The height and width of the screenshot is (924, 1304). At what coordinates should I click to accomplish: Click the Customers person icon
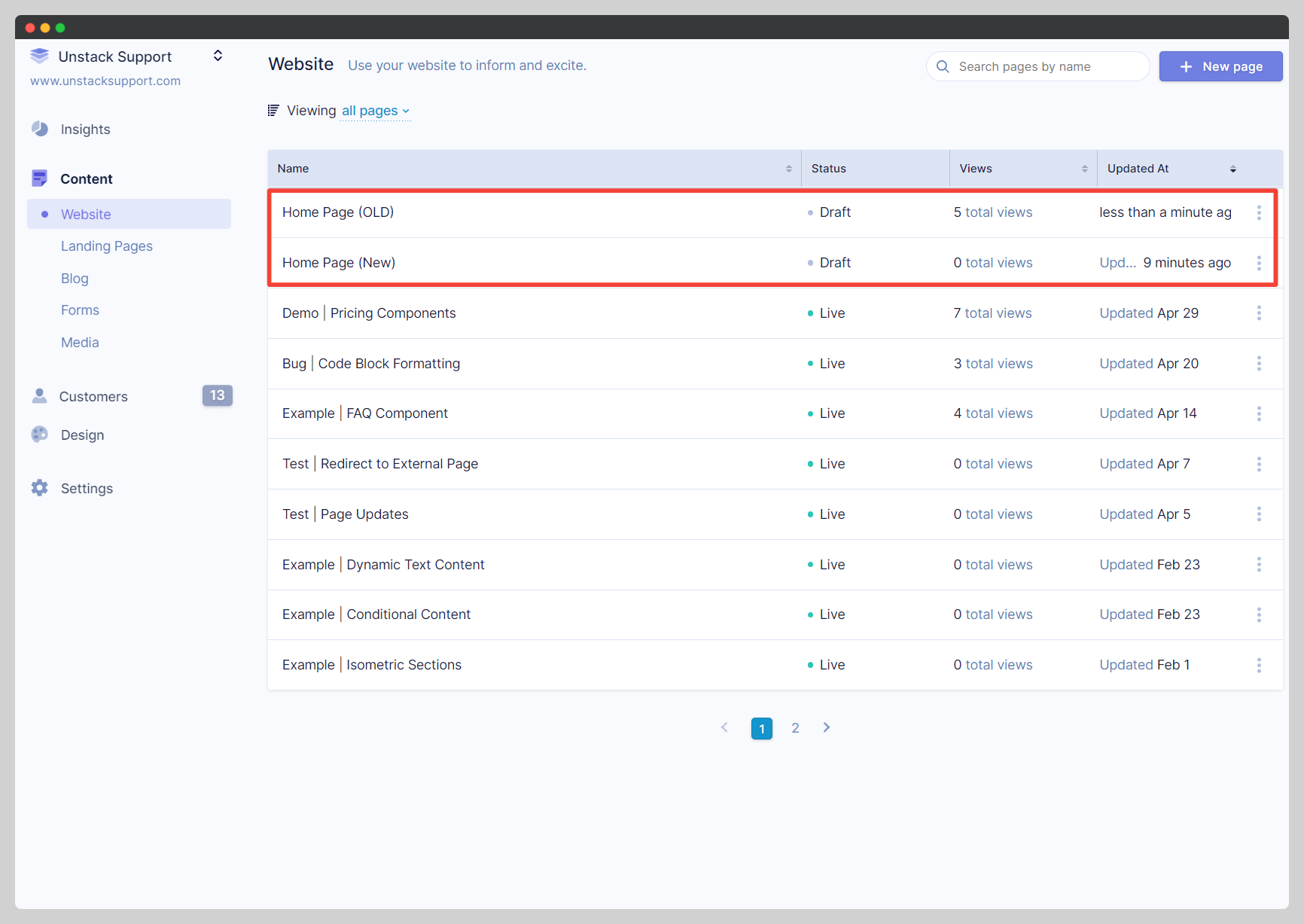[x=40, y=396]
